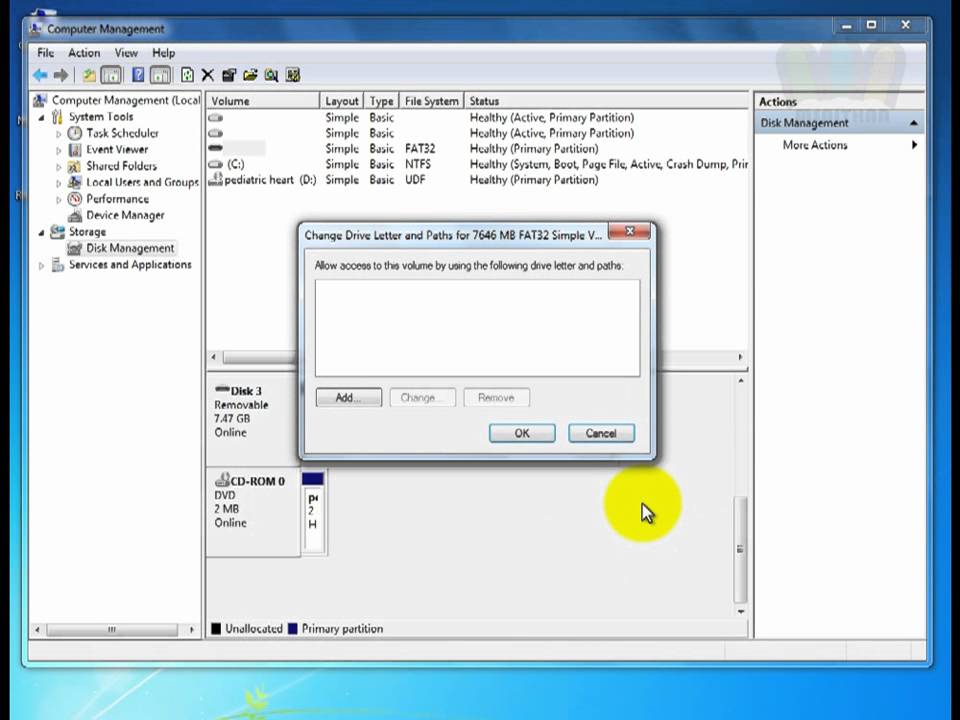960x720 pixels.
Task: Click the tree pane horizontal scrollbar thumb
Action: [112, 629]
